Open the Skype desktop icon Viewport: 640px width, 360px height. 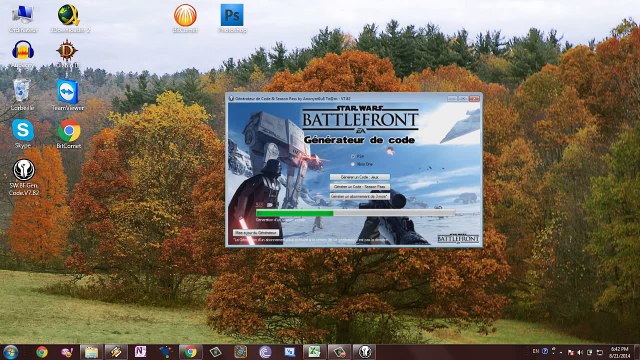(x=23, y=133)
